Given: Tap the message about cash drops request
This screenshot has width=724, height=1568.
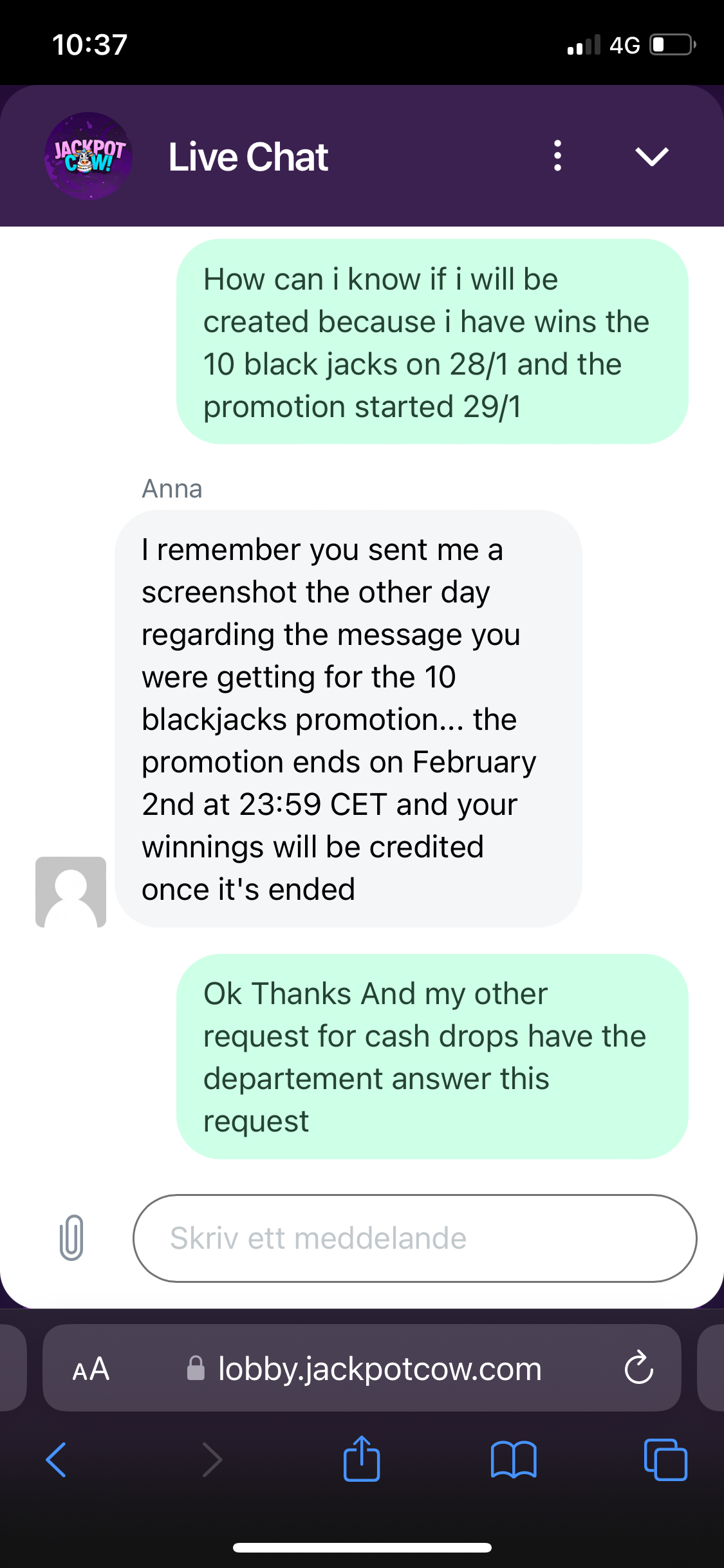Looking at the screenshot, I should [x=432, y=1056].
